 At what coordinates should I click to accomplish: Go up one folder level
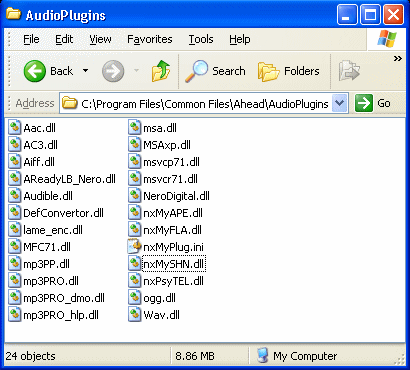pyautogui.click(x=161, y=71)
